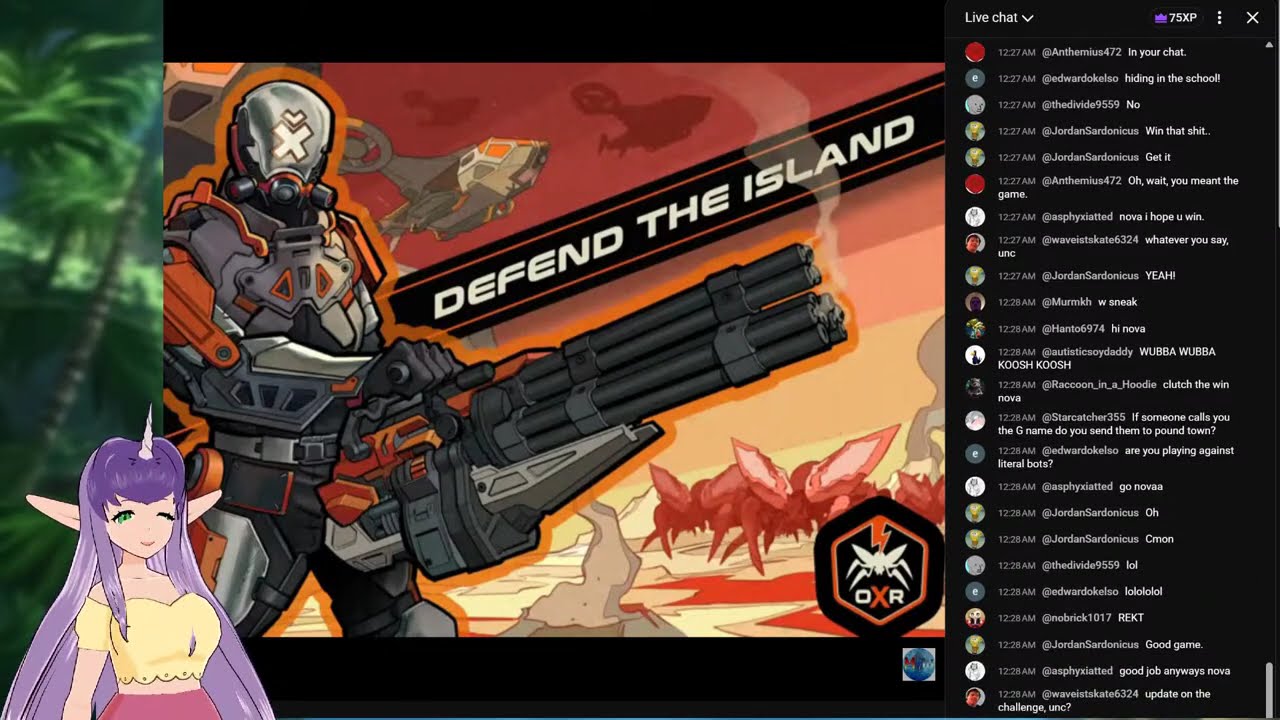
Task: Open avatar beside 'update on the challenge' message
Action: coord(975,696)
